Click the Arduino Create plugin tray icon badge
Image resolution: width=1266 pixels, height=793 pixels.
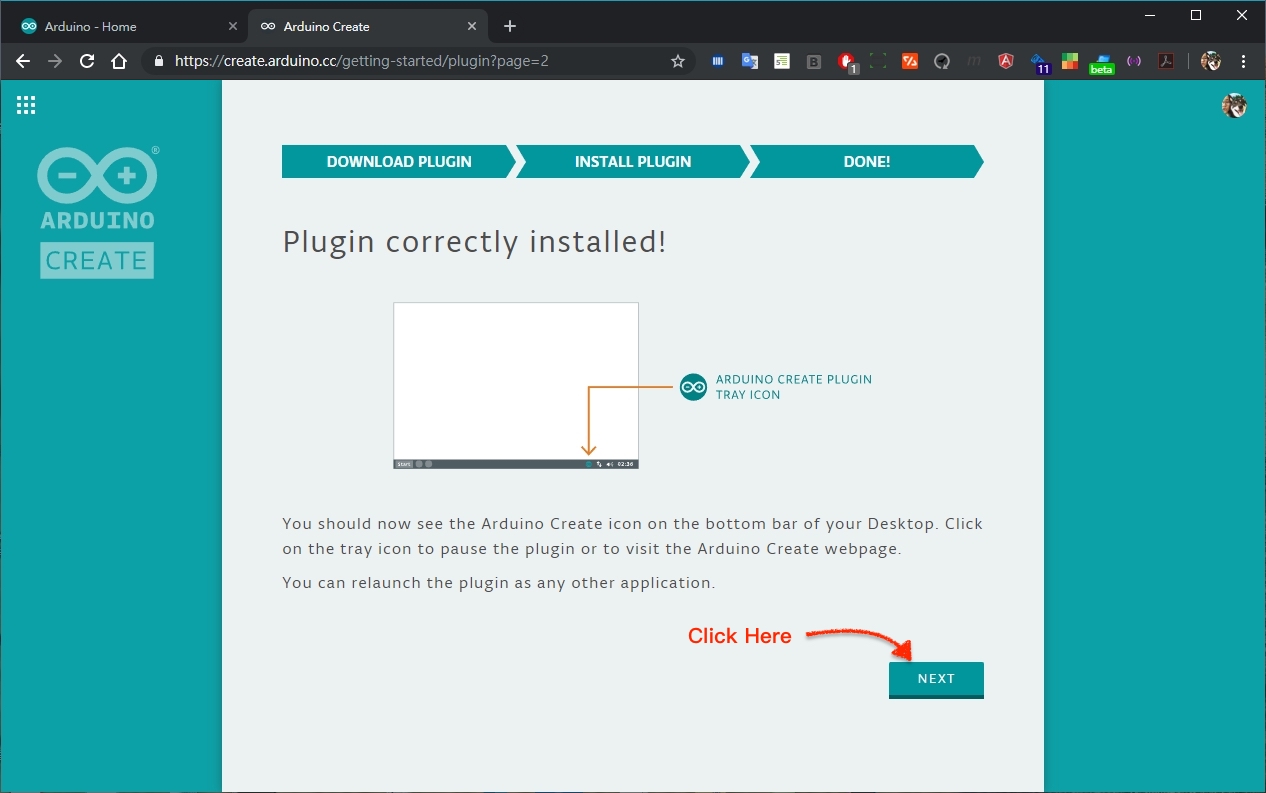693,387
